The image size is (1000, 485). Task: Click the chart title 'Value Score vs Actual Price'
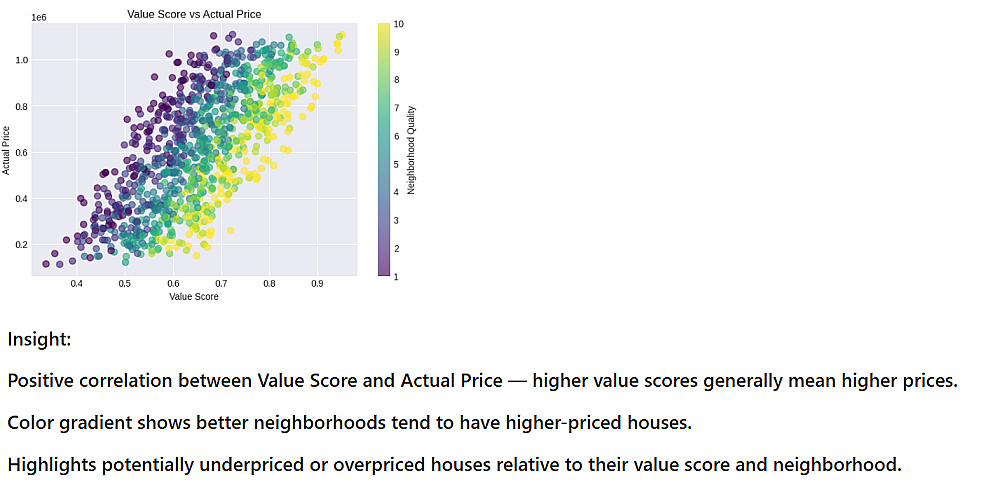pos(194,14)
